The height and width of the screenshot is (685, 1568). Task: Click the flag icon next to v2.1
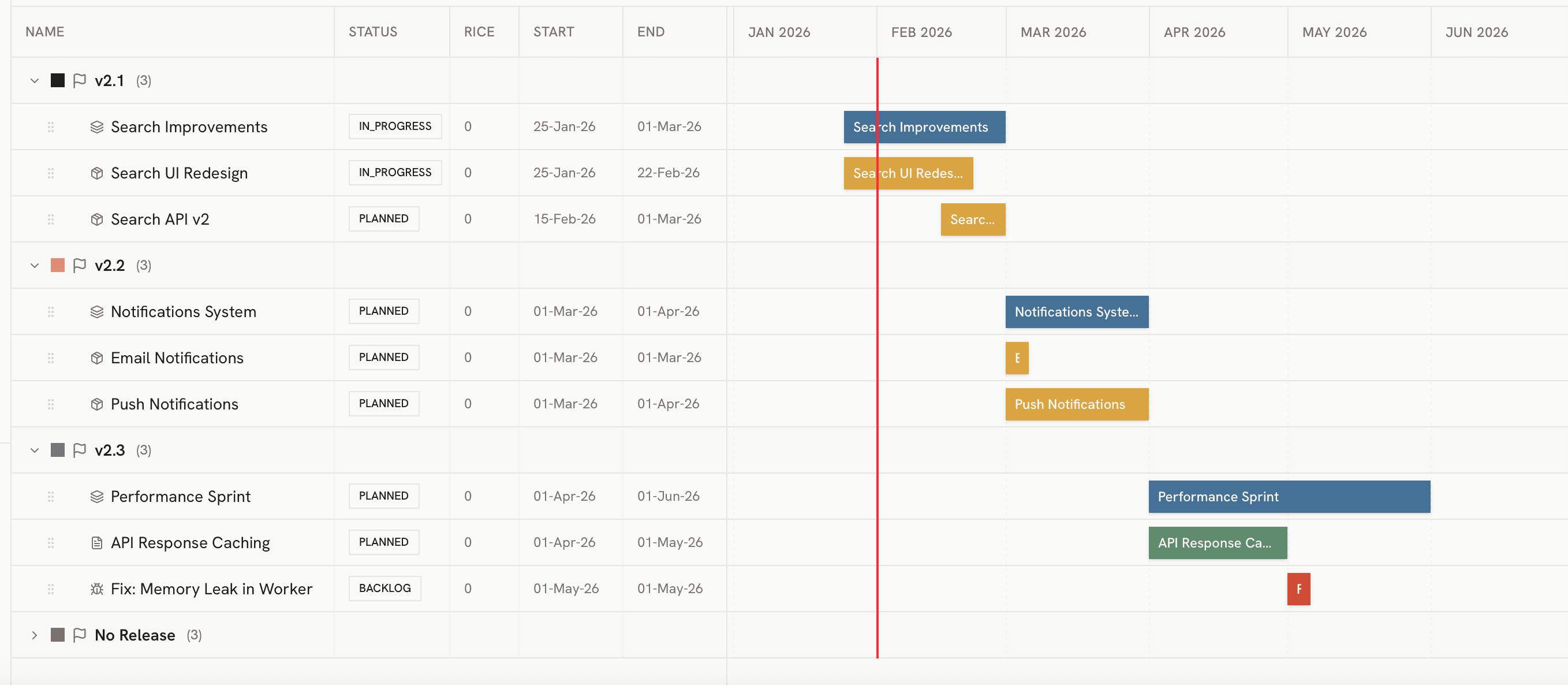[x=79, y=80]
